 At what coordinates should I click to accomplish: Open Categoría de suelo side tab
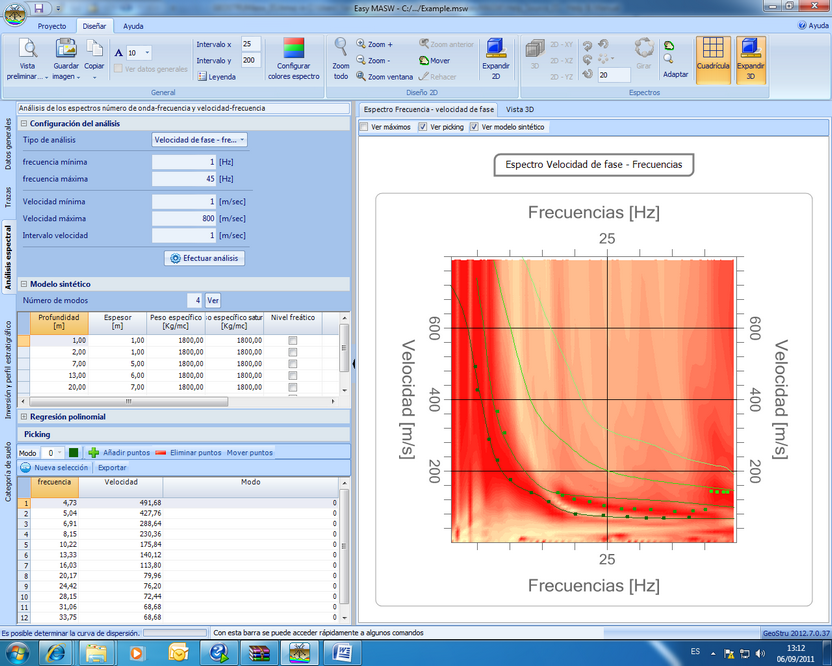(x=8, y=471)
